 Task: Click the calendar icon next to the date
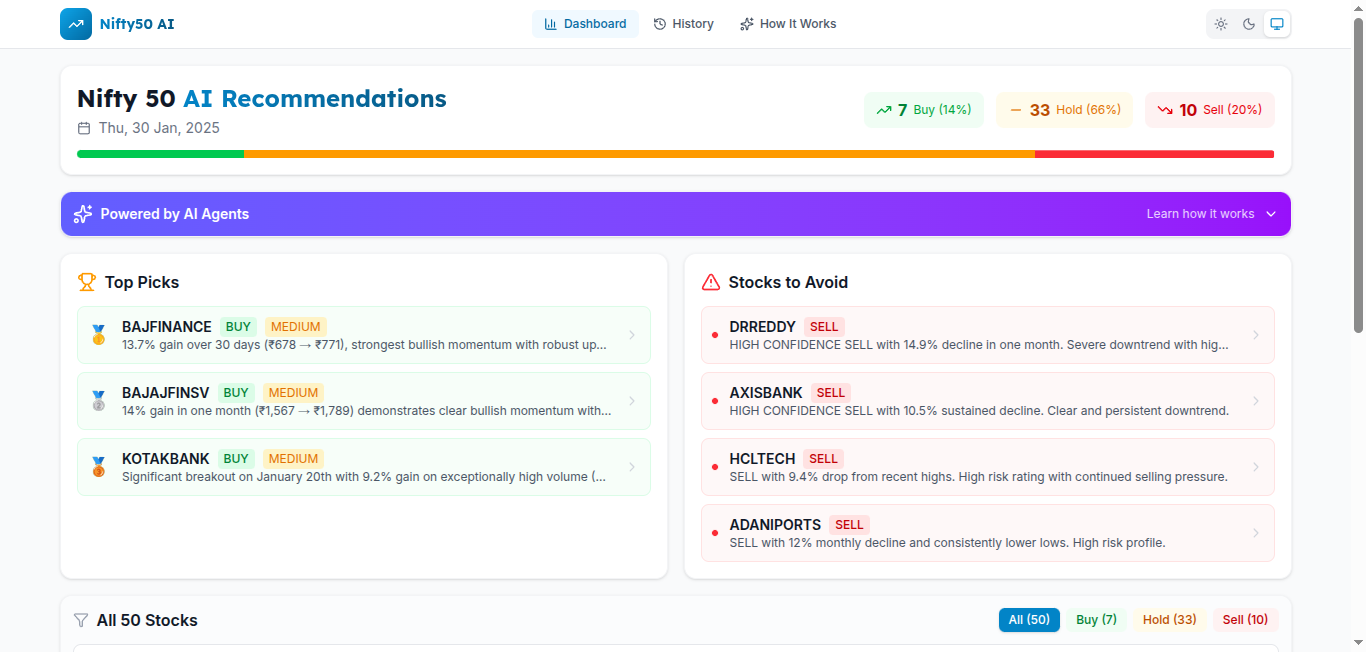84,128
